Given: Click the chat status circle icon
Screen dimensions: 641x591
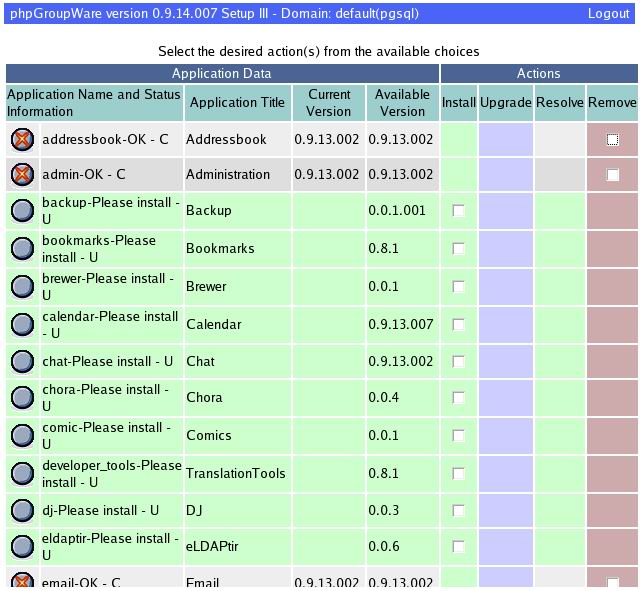Looking at the screenshot, I should 22,361.
